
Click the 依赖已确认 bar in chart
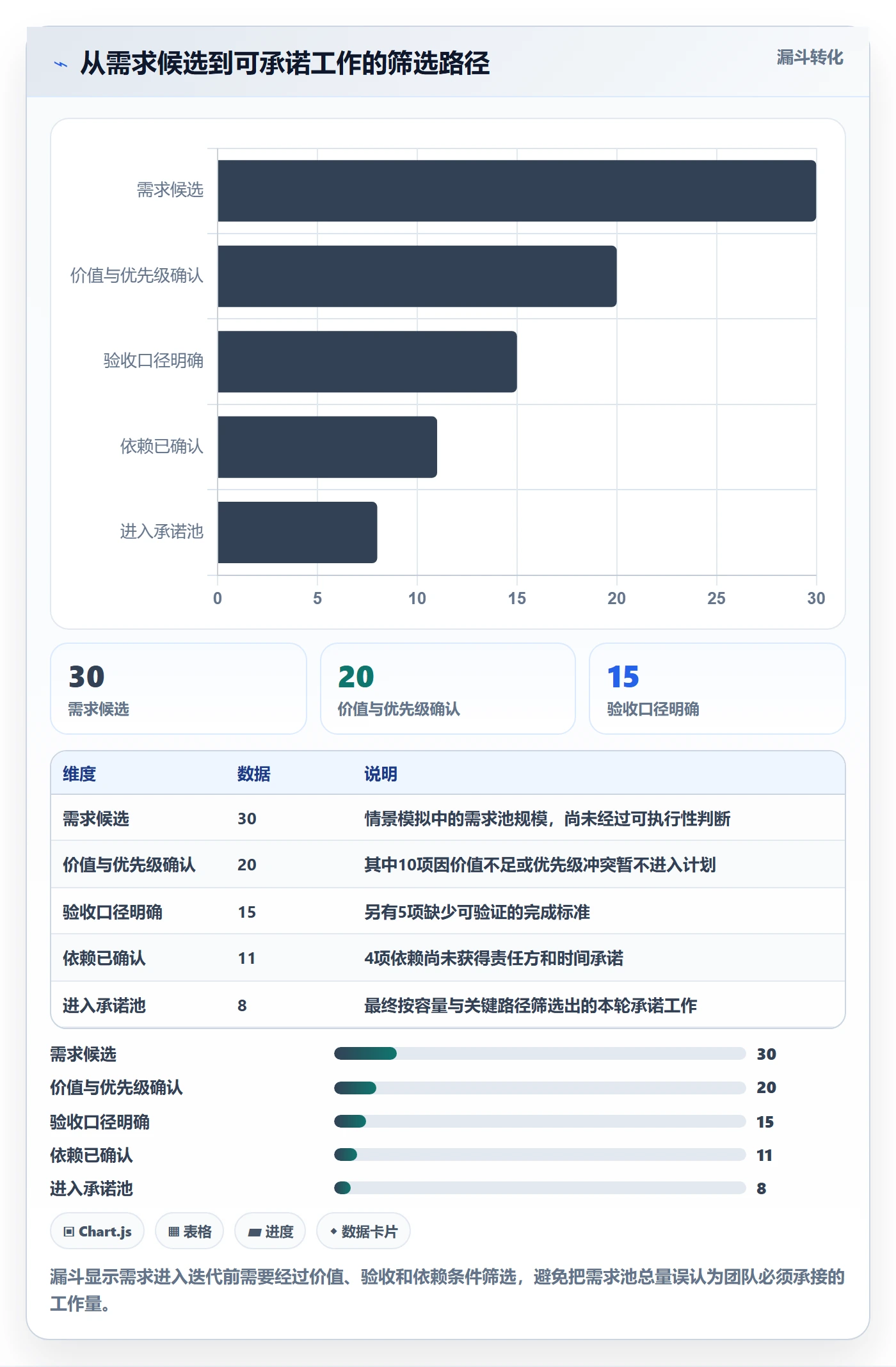327,447
